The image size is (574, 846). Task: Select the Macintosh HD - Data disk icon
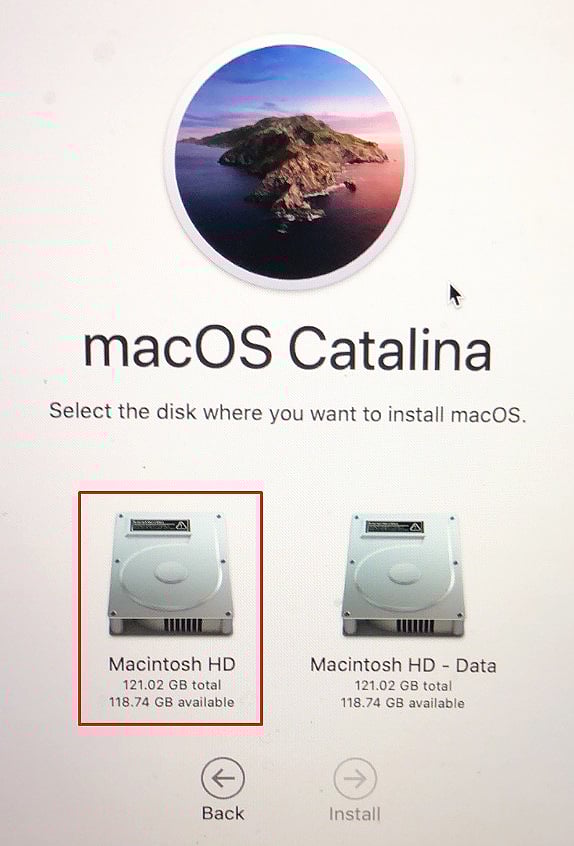tap(404, 574)
